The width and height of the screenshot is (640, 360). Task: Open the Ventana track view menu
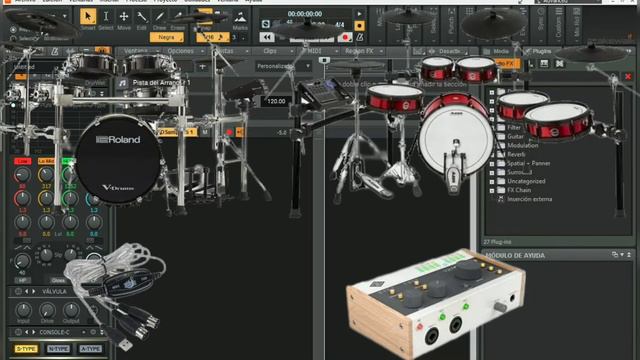coord(140,51)
